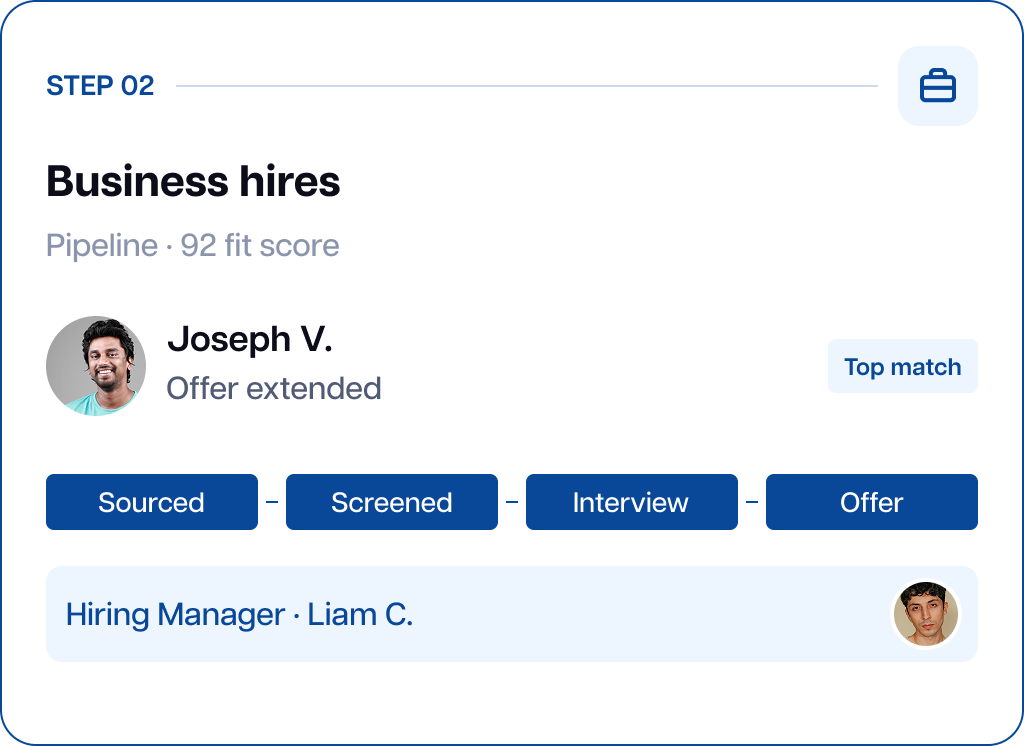The image size is (1024, 746).
Task: Click the Joseph V. name
Action: (250, 340)
